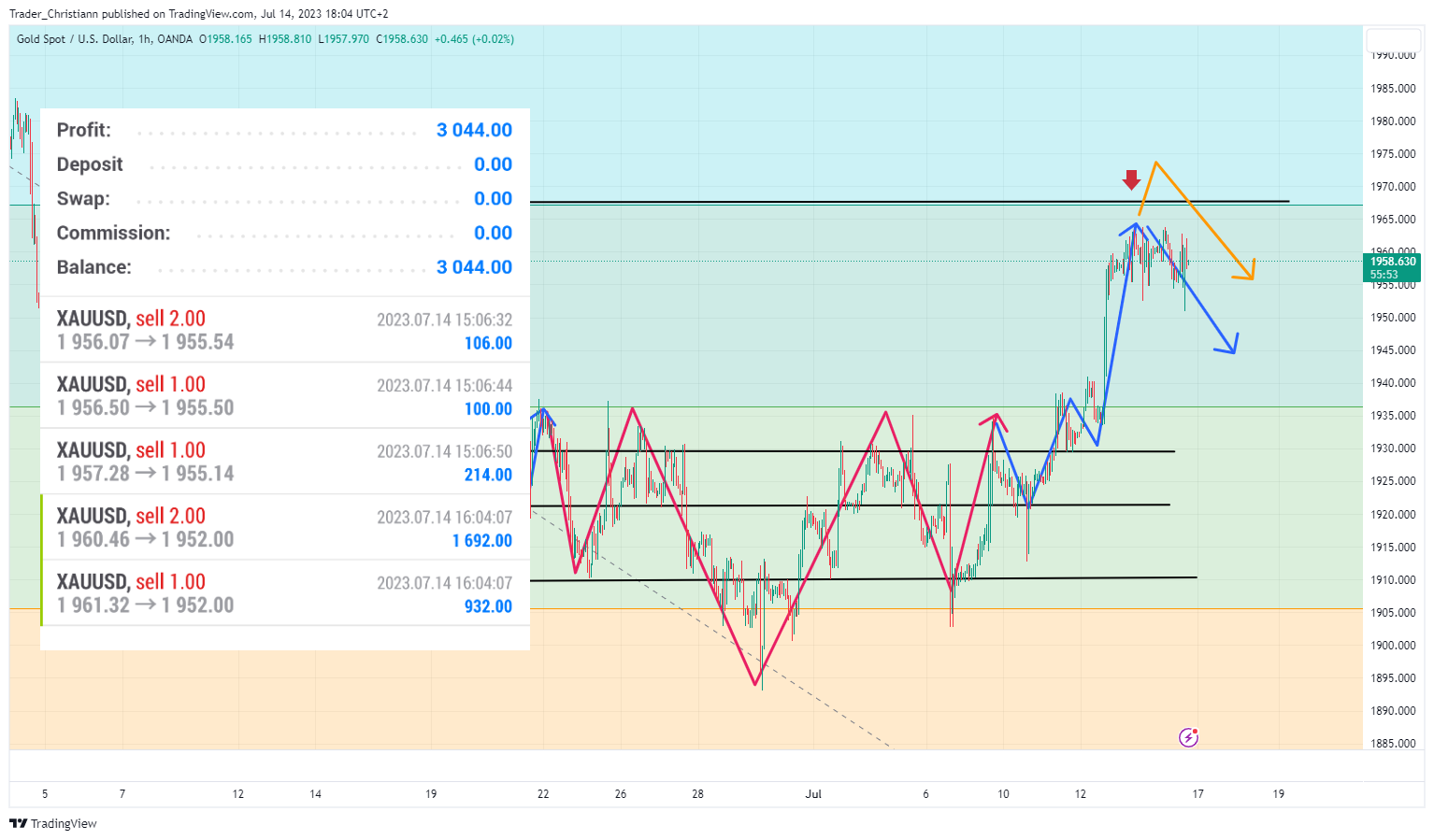Click the 17 date axis label

pos(1198,794)
